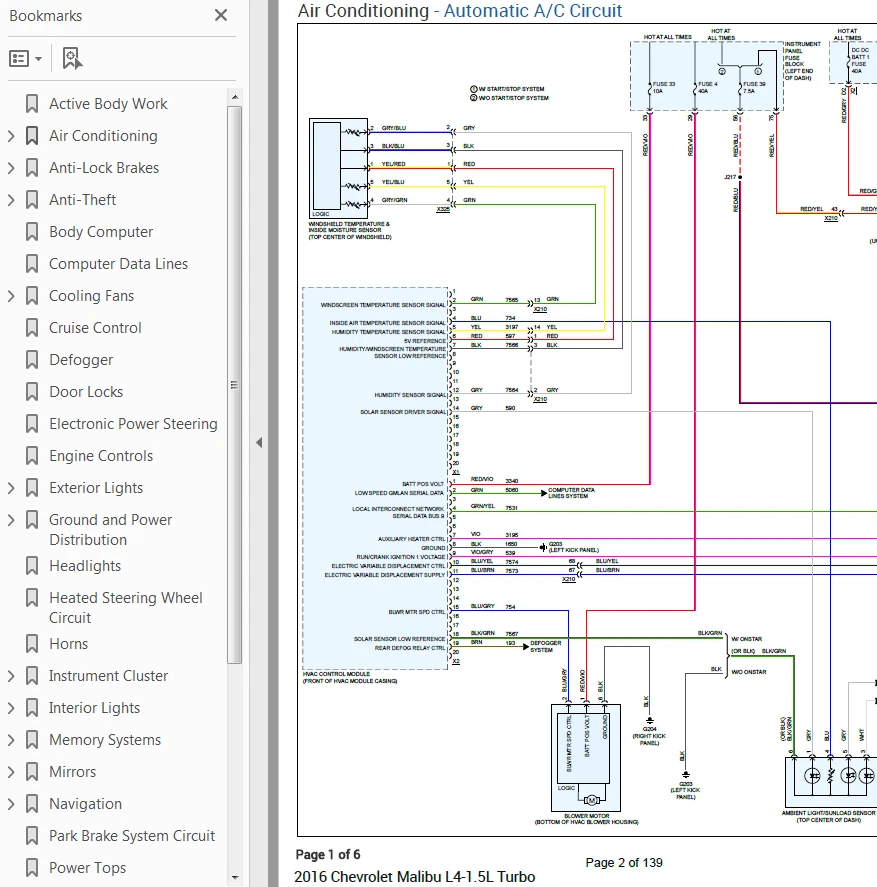Viewport: 877px width, 887px height.
Task: Collapse the sidebar with the arrow handle
Action: pos(259,443)
